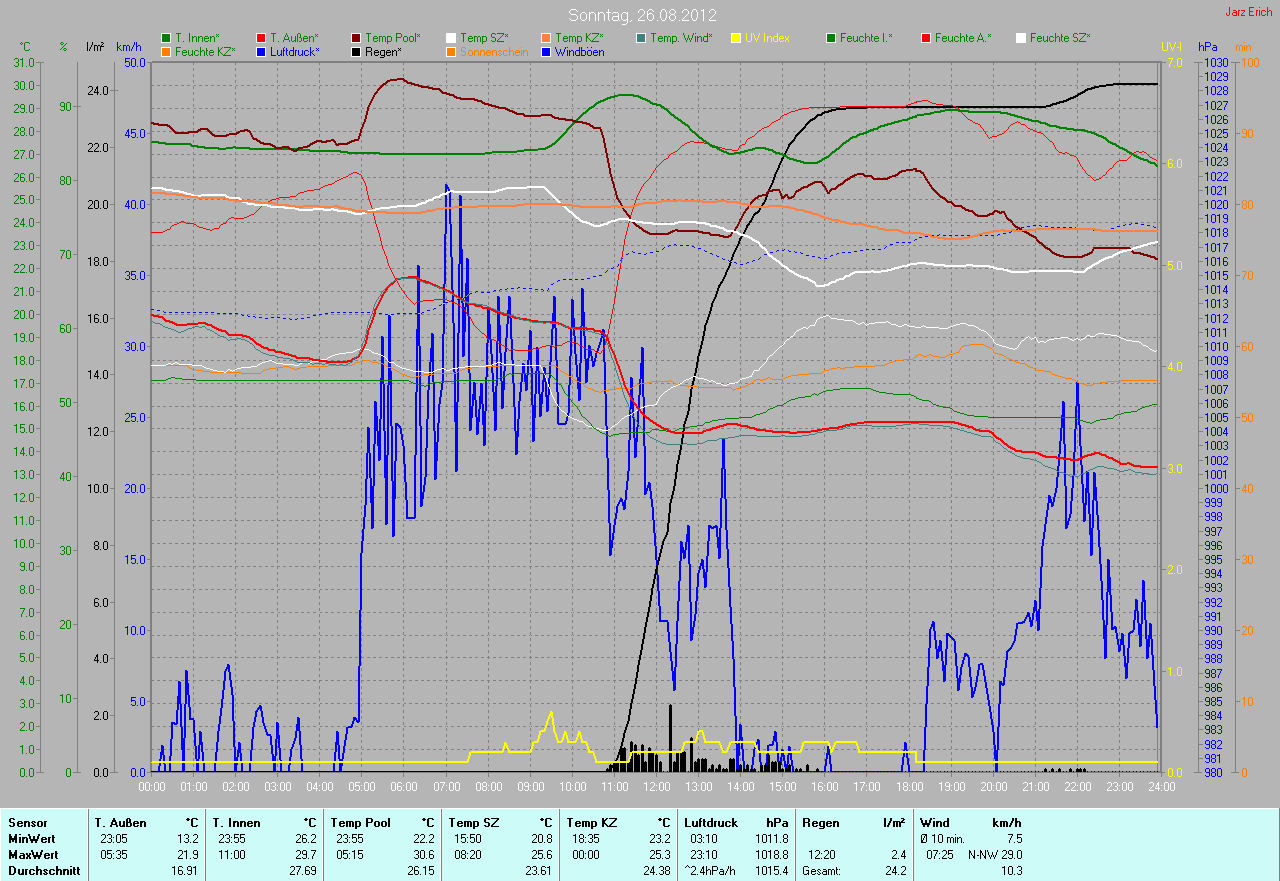Viewport: 1280px width, 881px height.
Task: Click the orange Feuchte KZ legend marker
Action: 166,51
